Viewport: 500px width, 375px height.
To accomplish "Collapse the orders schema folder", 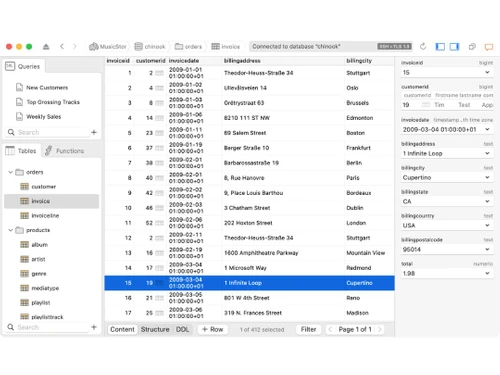I will (x=10, y=172).
